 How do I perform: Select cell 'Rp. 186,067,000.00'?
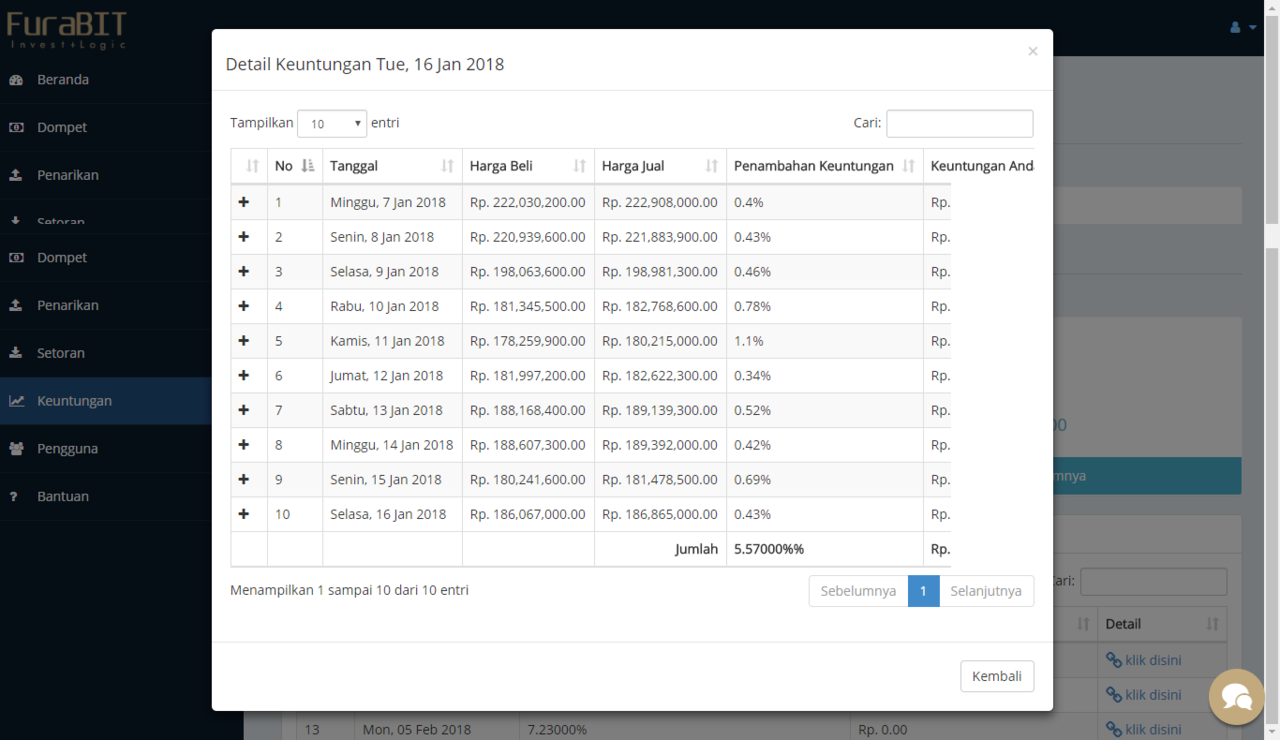pyautogui.click(x=528, y=514)
